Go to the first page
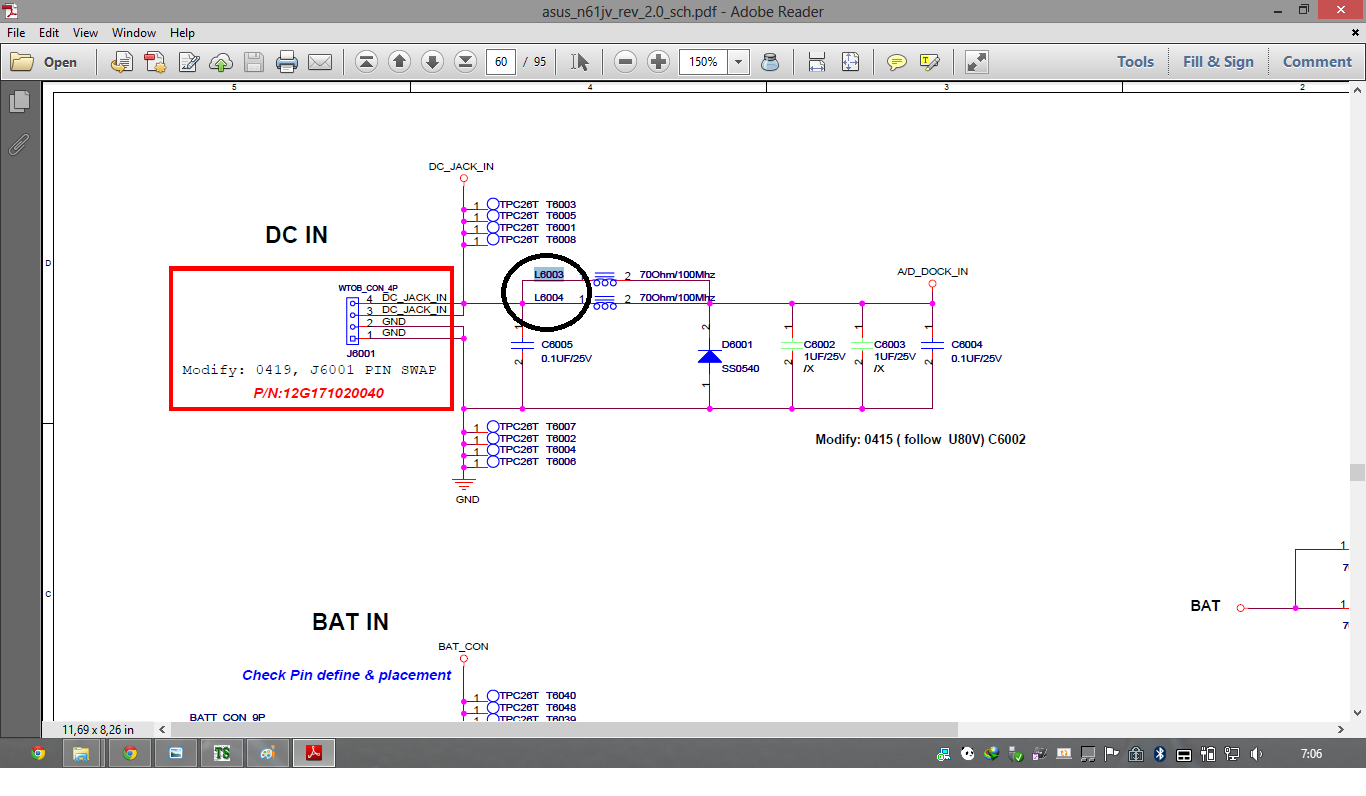 [x=366, y=62]
